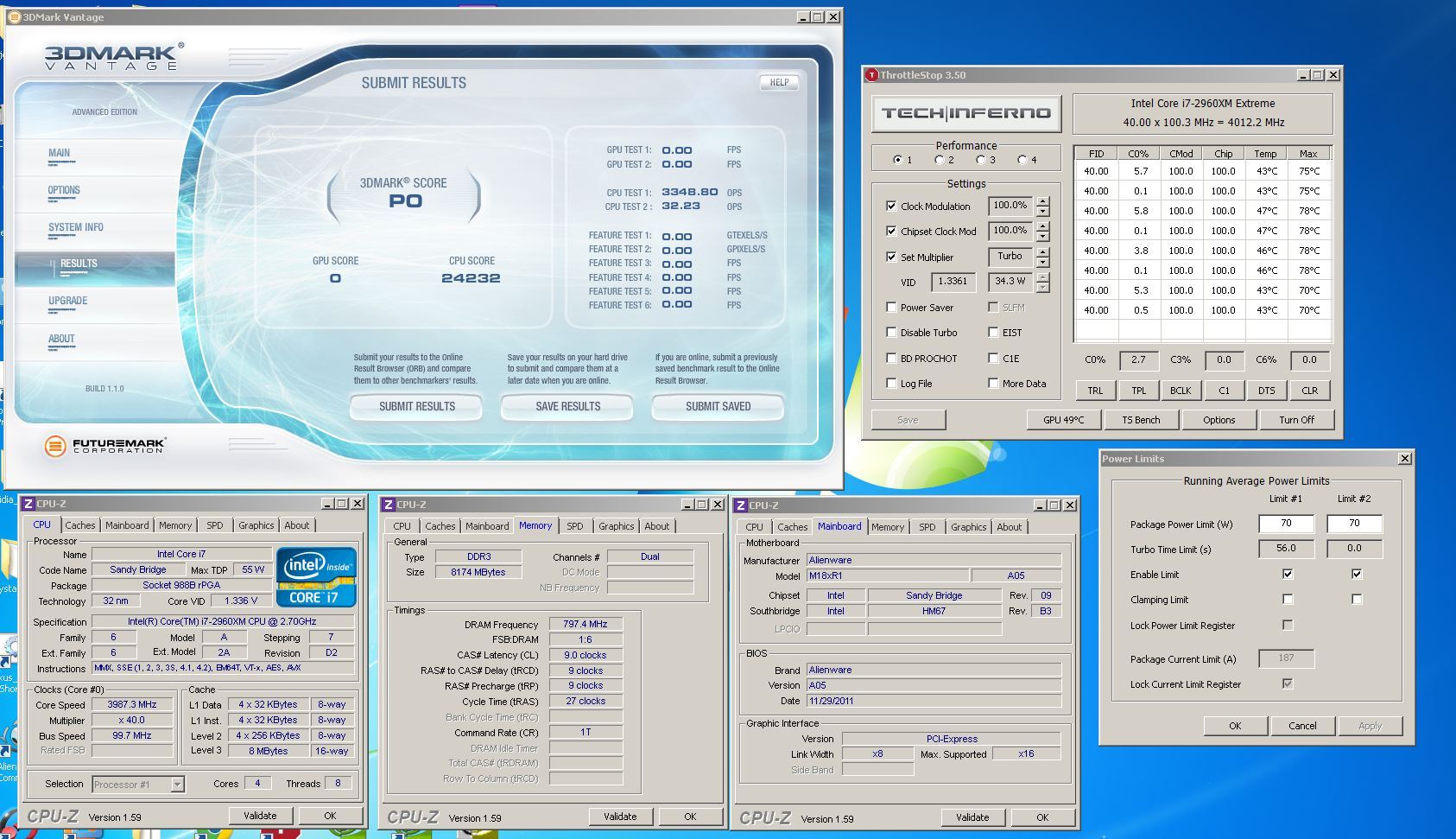The width and height of the screenshot is (1456, 839).
Task: Click the DTS button
Action: 1266,391
